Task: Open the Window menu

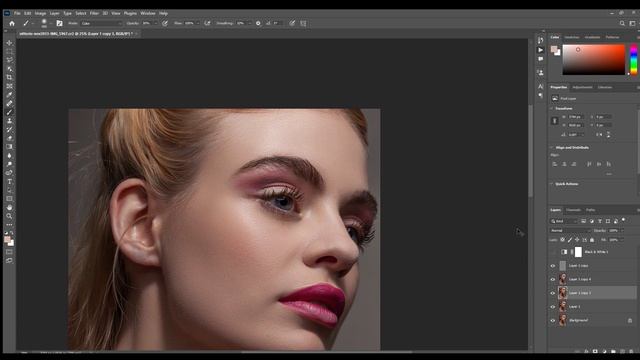Action: point(148,13)
